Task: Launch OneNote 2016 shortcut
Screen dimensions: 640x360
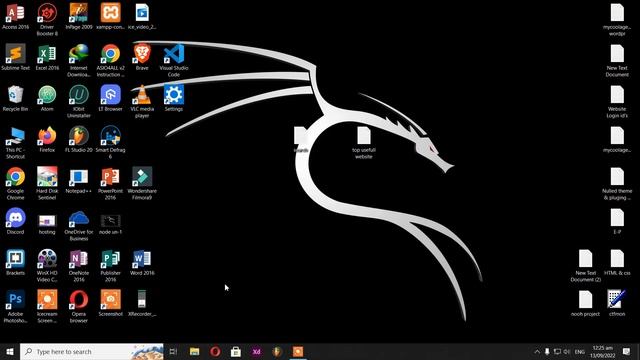Action: [79, 265]
